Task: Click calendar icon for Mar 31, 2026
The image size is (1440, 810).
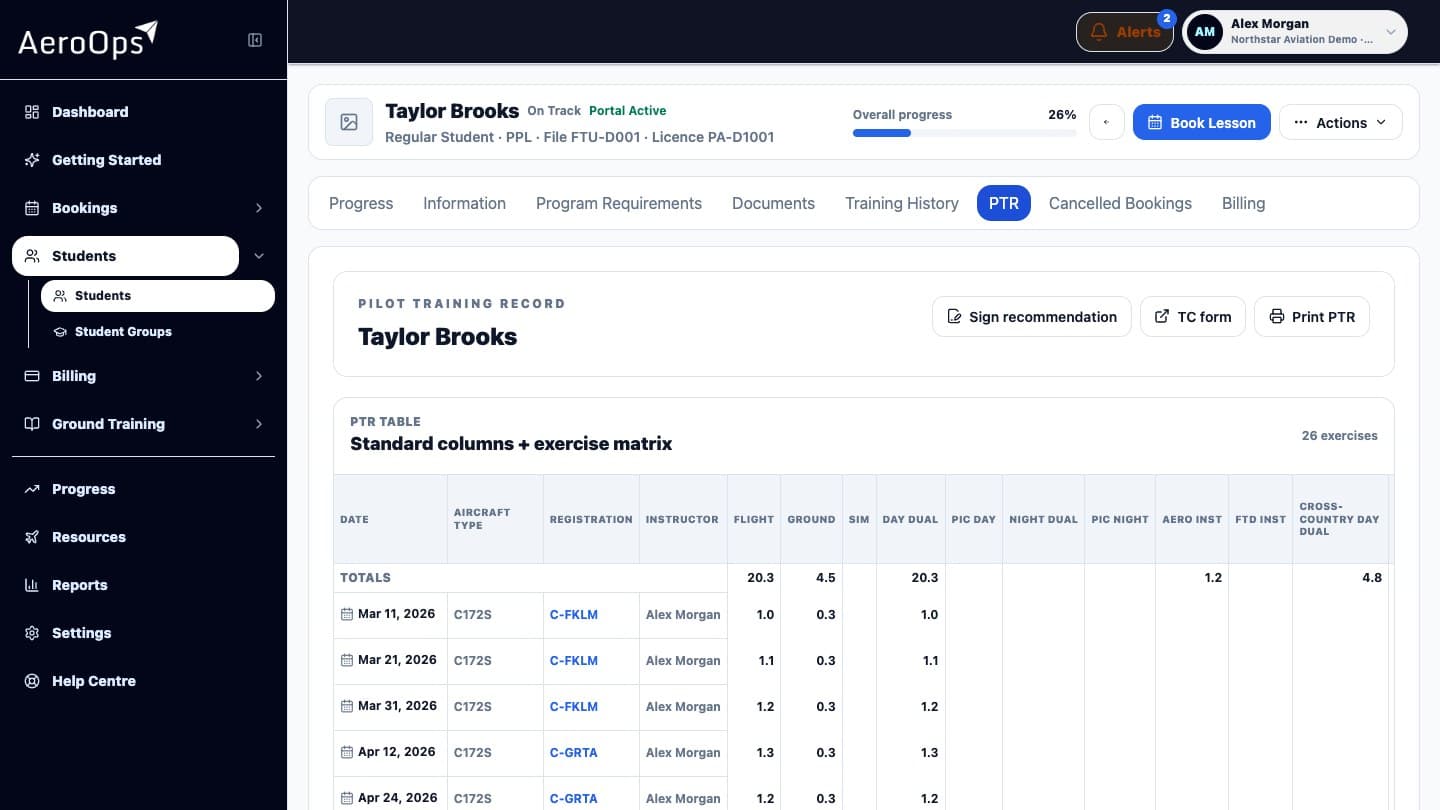Action: [347, 706]
